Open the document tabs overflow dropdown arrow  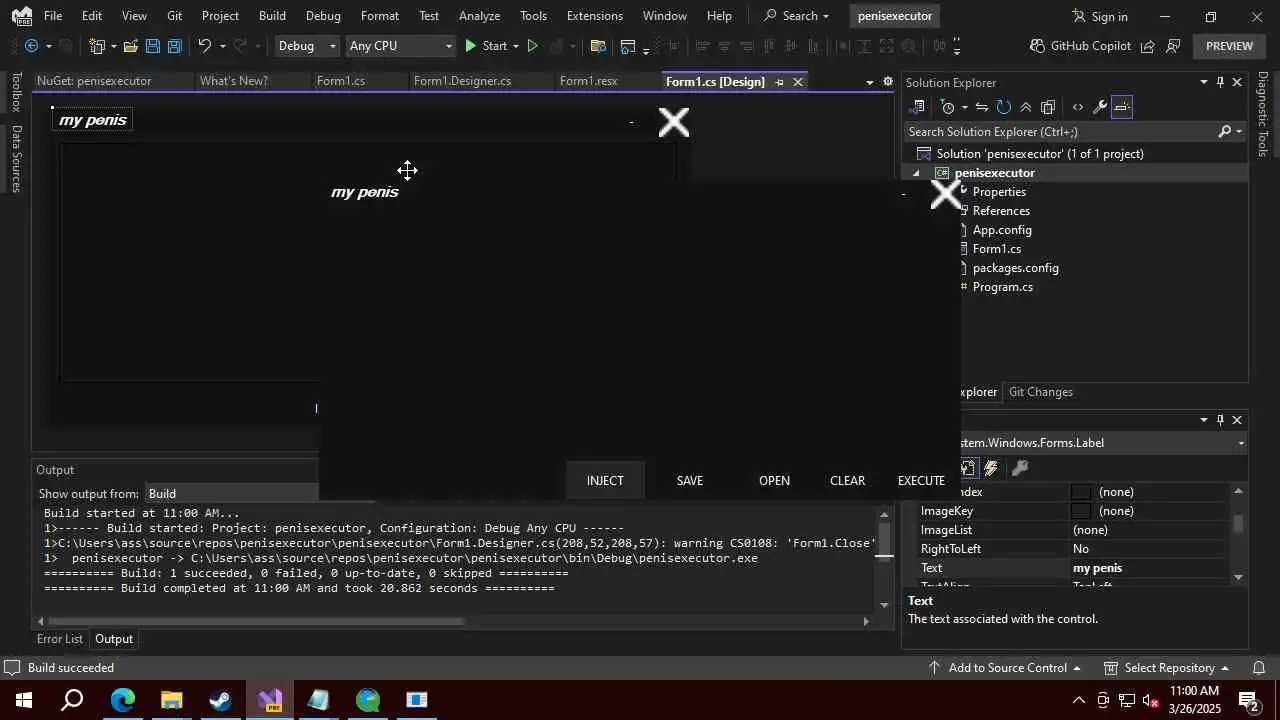point(869,82)
